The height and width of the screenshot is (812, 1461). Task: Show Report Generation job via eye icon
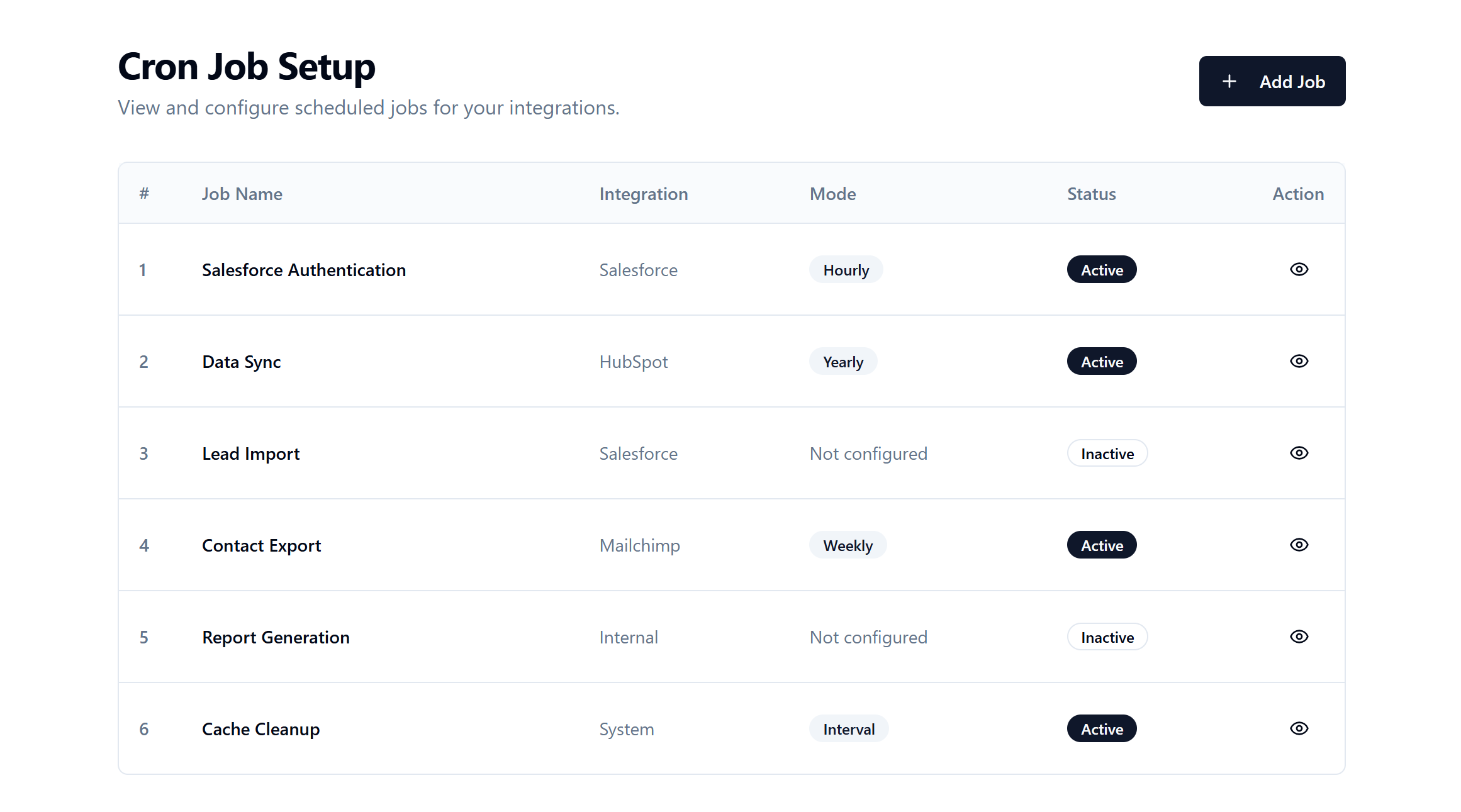click(x=1299, y=637)
